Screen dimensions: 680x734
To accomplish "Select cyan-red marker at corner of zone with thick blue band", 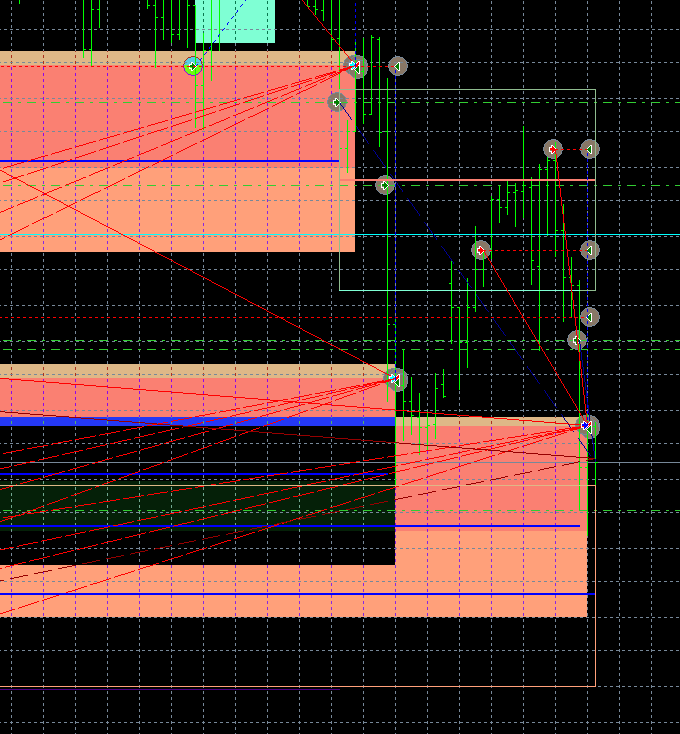I will pyautogui.click(x=395, y=379).
